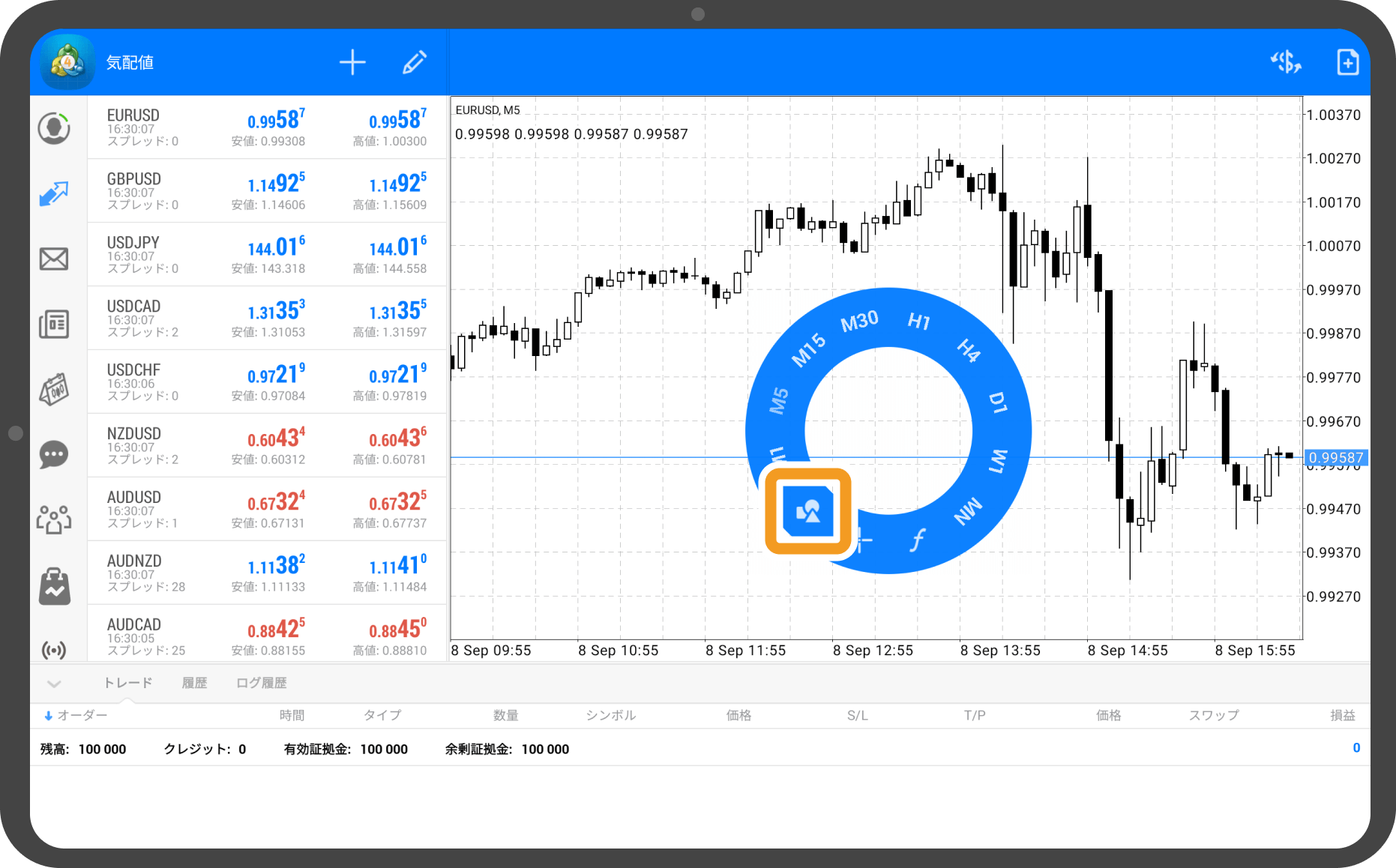This screenshot has height=868, width=1396.
Task: Open the signals broadcast sidebar icon
Action: [54, 649]
